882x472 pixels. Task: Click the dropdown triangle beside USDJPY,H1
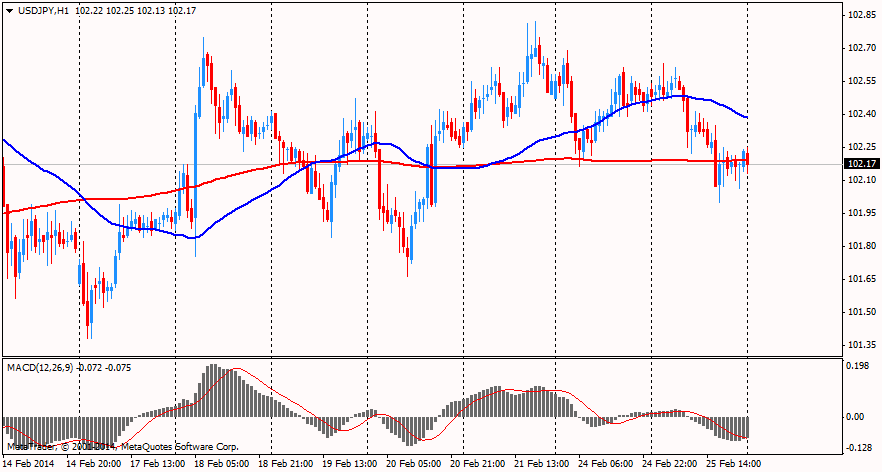pos(9,10)
